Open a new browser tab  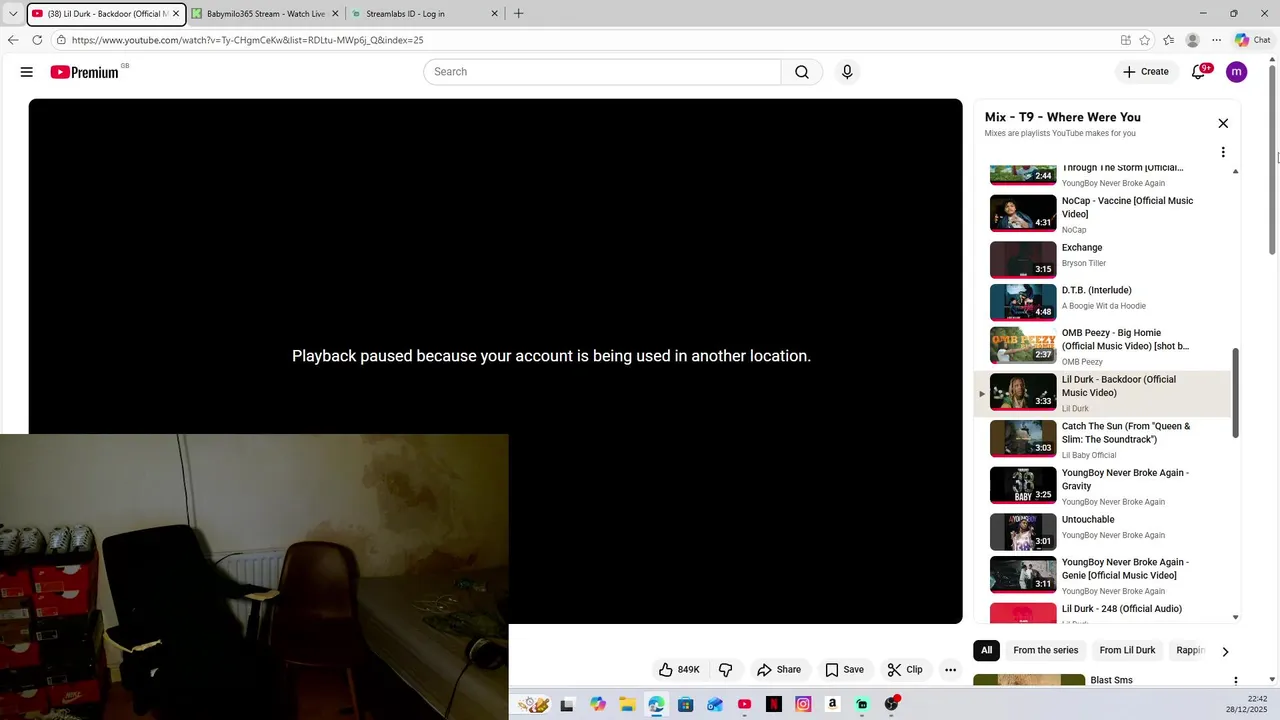pyautogui.click(x=518, y=14)
